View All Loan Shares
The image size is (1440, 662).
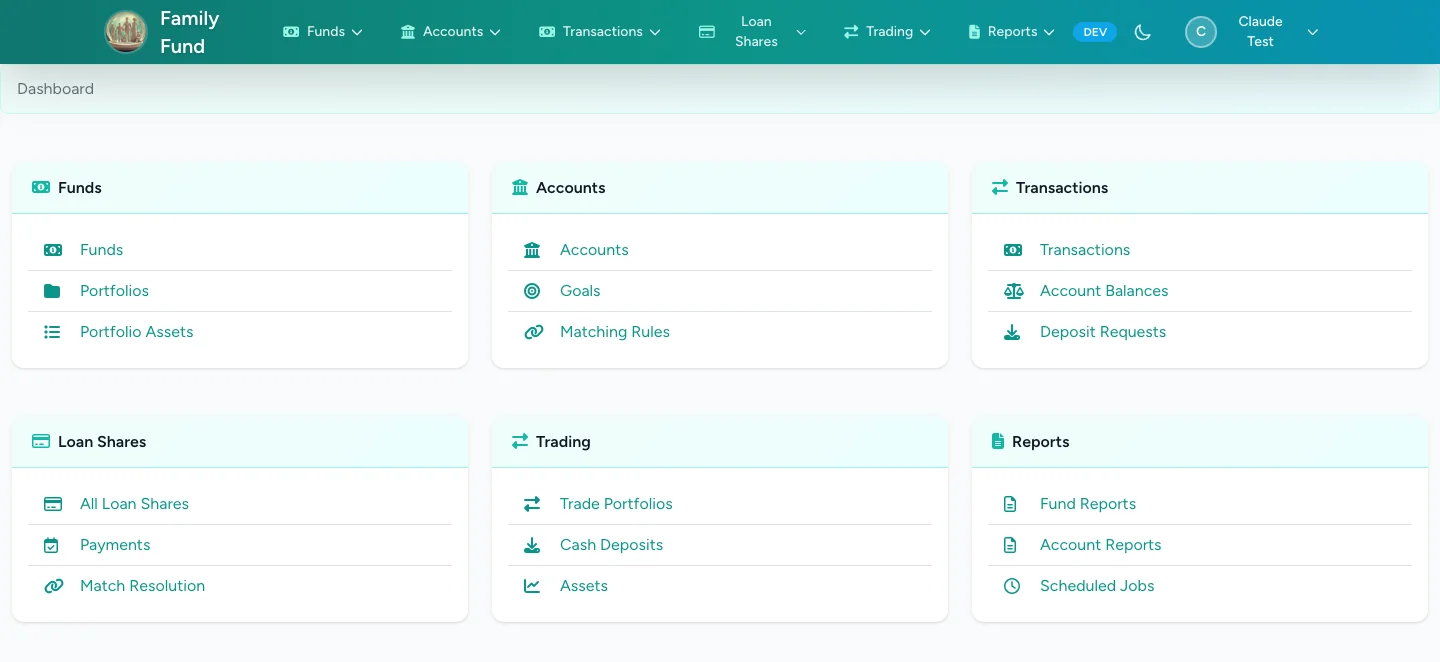coord(135,504)
